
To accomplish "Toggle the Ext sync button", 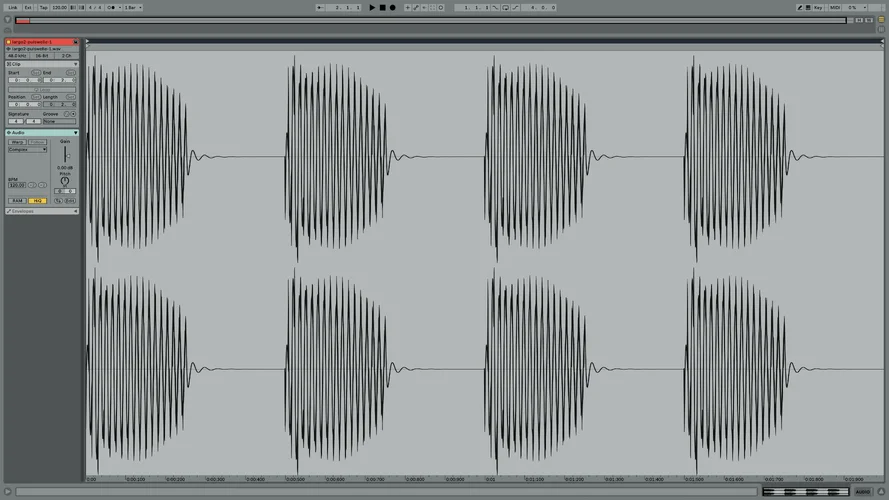I will (28, 8).
